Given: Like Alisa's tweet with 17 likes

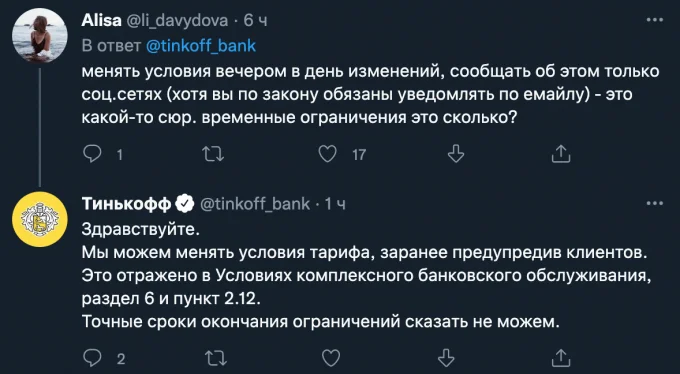Looking at the screenshot, I should coord(327,154).
